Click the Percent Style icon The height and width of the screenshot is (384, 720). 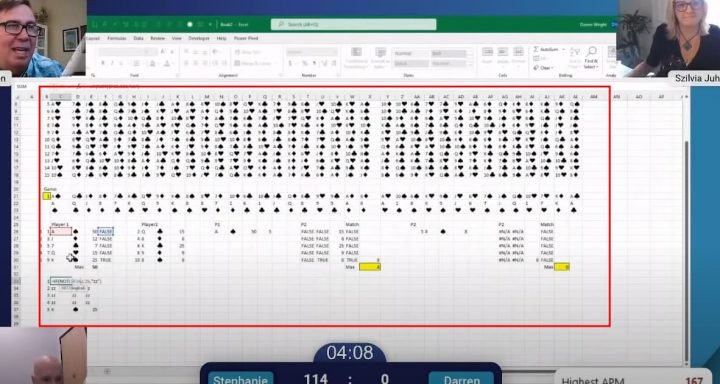tap(304, 63)
